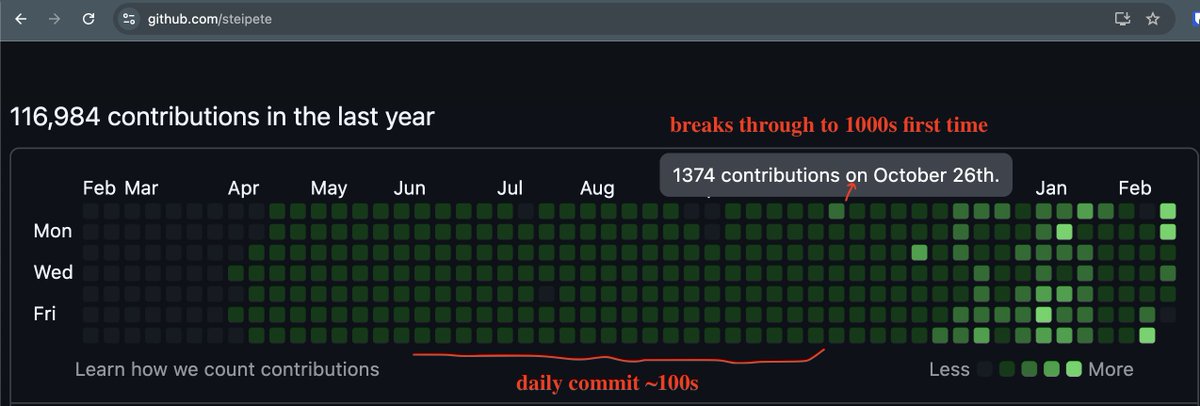Screen dimensions: 1200x406
Task: Open the site information icon in address bar
Action: tap(127, 19)
